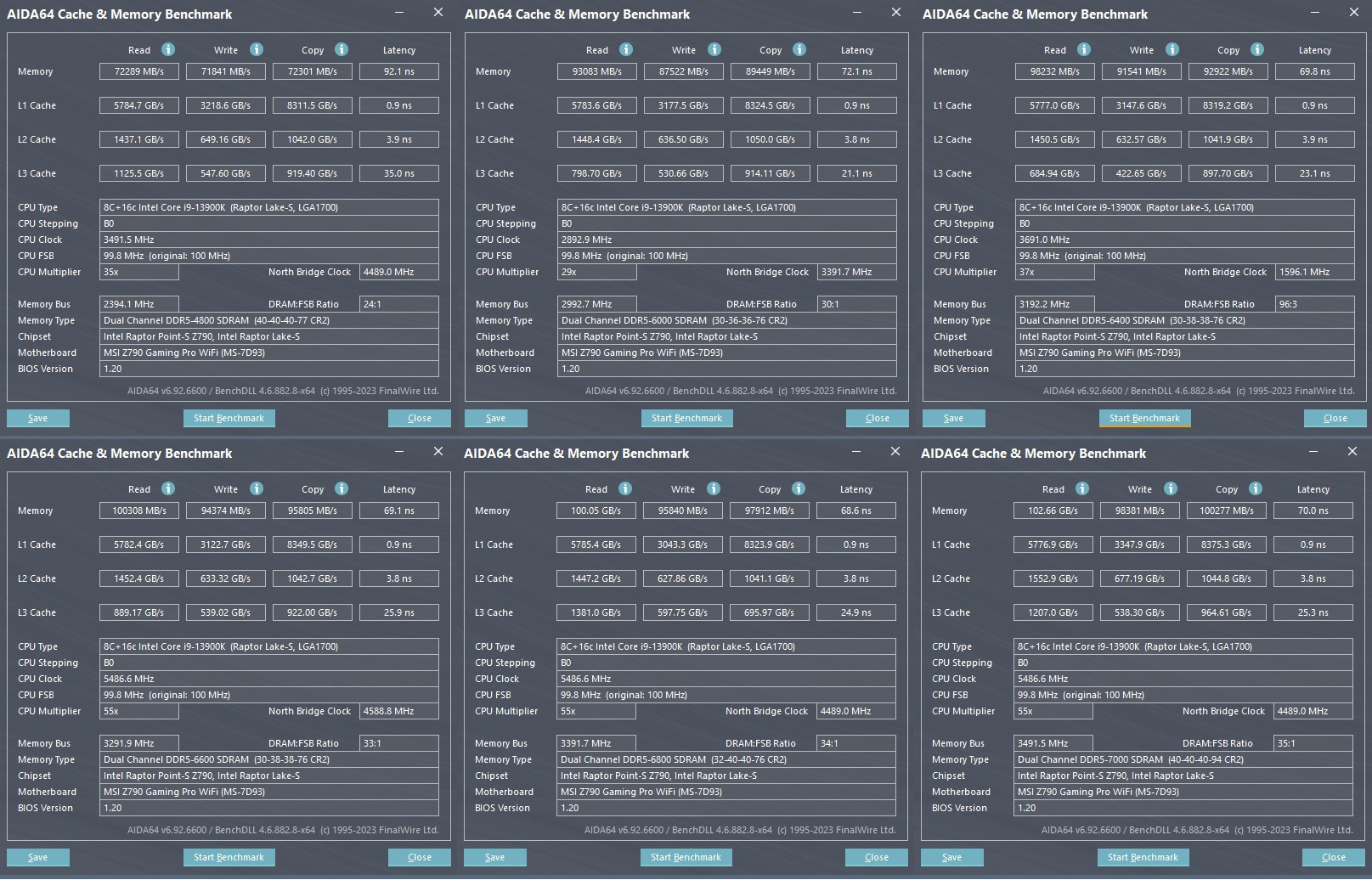The width and height of the screenshot is (1372, 880).
Task: Minimize the DDR5-6000 benchmark window
Action: pyautogui.click(x=857, y=13)
